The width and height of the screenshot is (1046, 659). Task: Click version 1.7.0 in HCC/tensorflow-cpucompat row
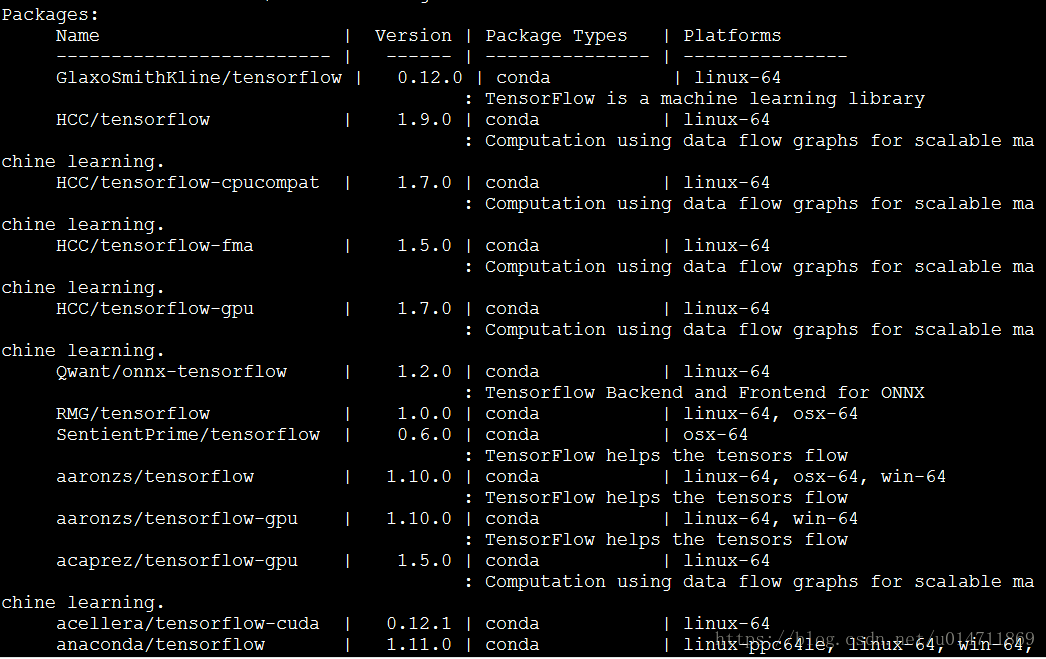424,182
